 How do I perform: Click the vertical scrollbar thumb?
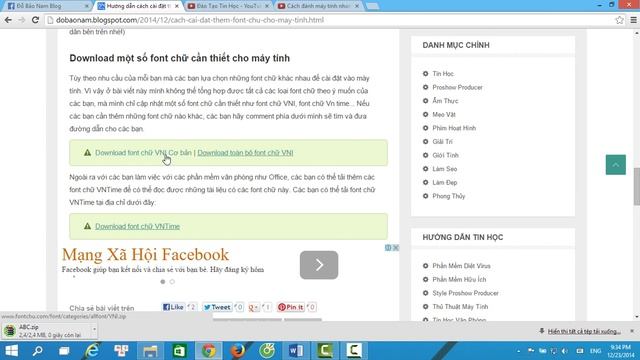point(637,187)
